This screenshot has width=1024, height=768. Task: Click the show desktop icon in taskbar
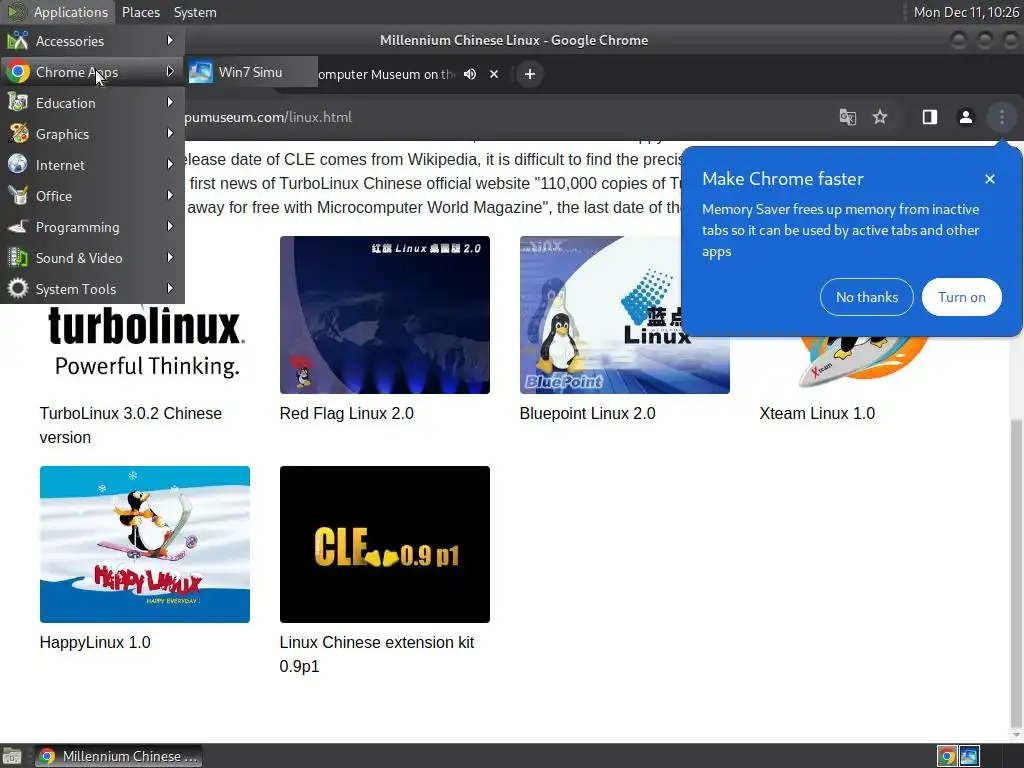pyautogui.click(x=12, y=757)
